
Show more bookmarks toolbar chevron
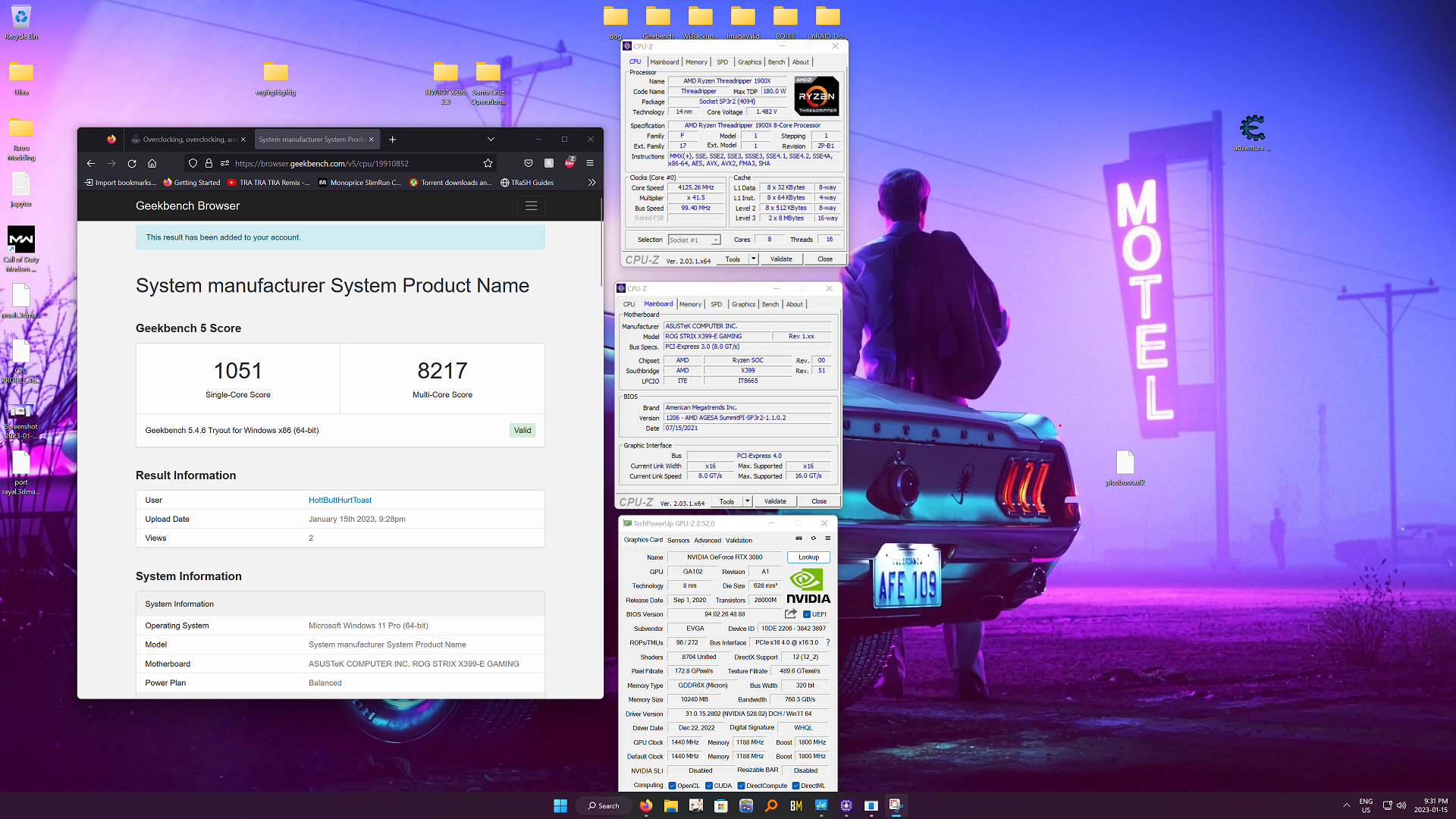pos(591,182)
